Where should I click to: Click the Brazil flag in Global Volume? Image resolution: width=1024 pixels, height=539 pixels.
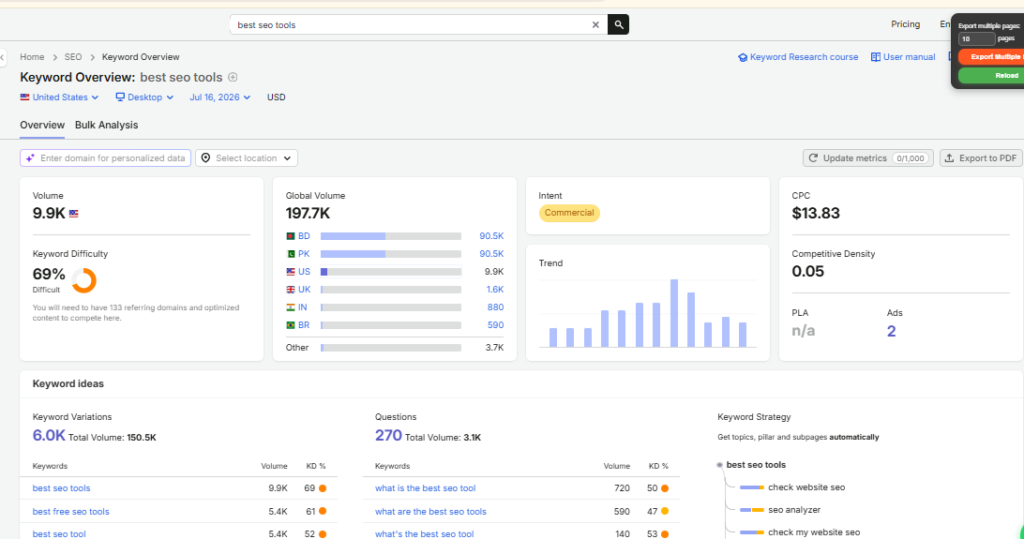291,325
